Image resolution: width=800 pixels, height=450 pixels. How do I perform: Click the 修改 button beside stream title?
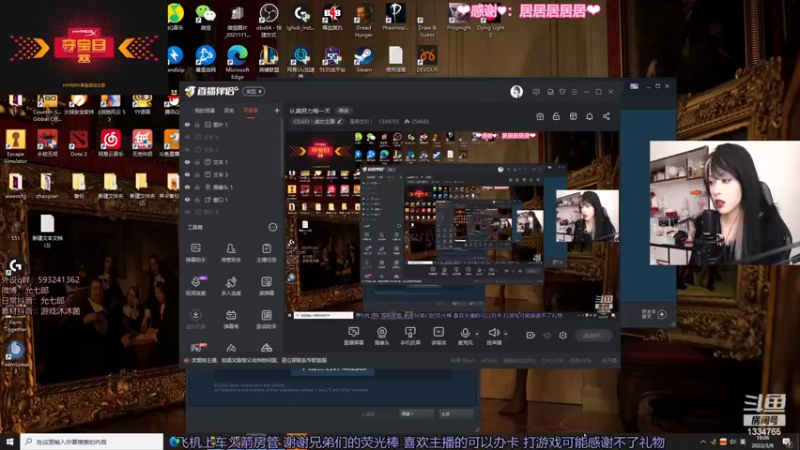[x=344, y=110]
